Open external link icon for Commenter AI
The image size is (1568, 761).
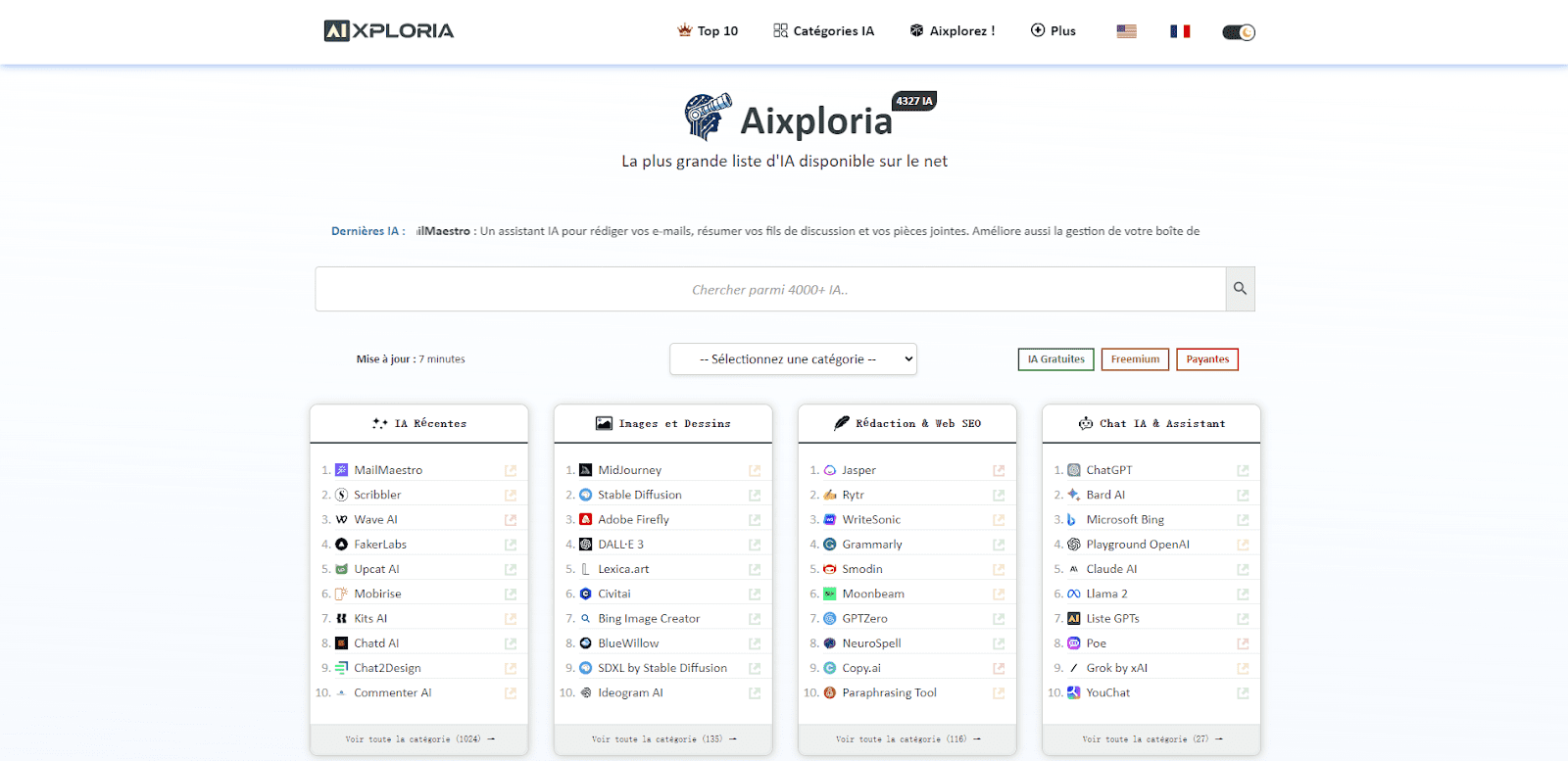511,692
